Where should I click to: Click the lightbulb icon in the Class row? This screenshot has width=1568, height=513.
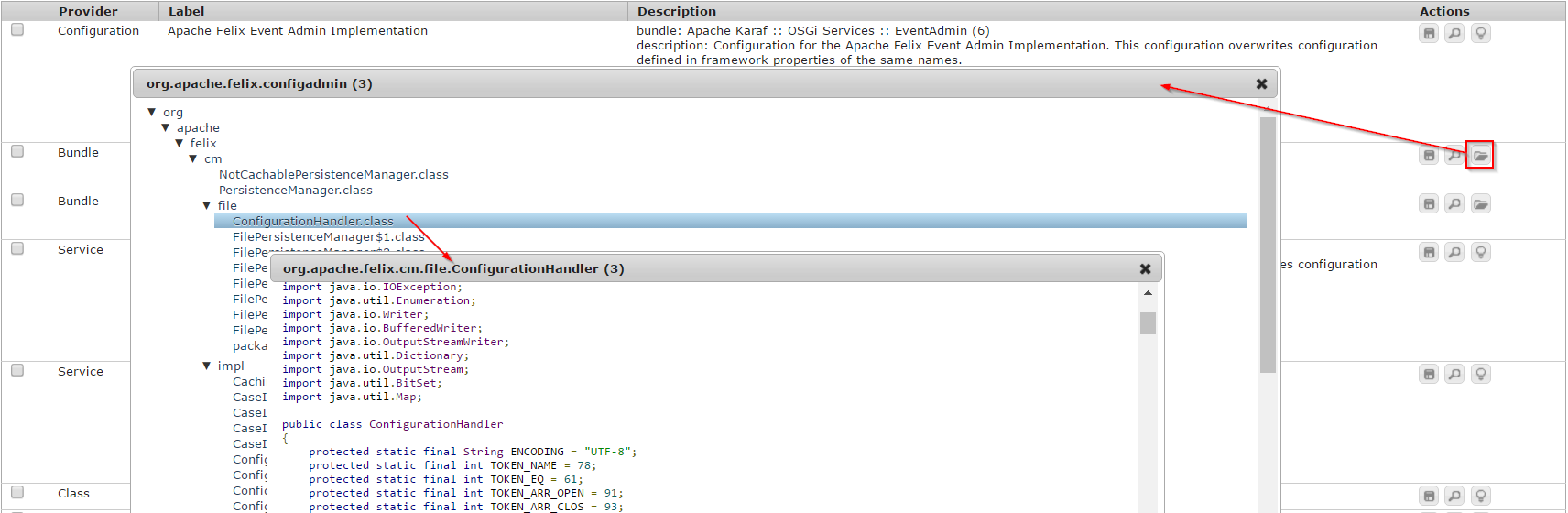coord(1481,496)
